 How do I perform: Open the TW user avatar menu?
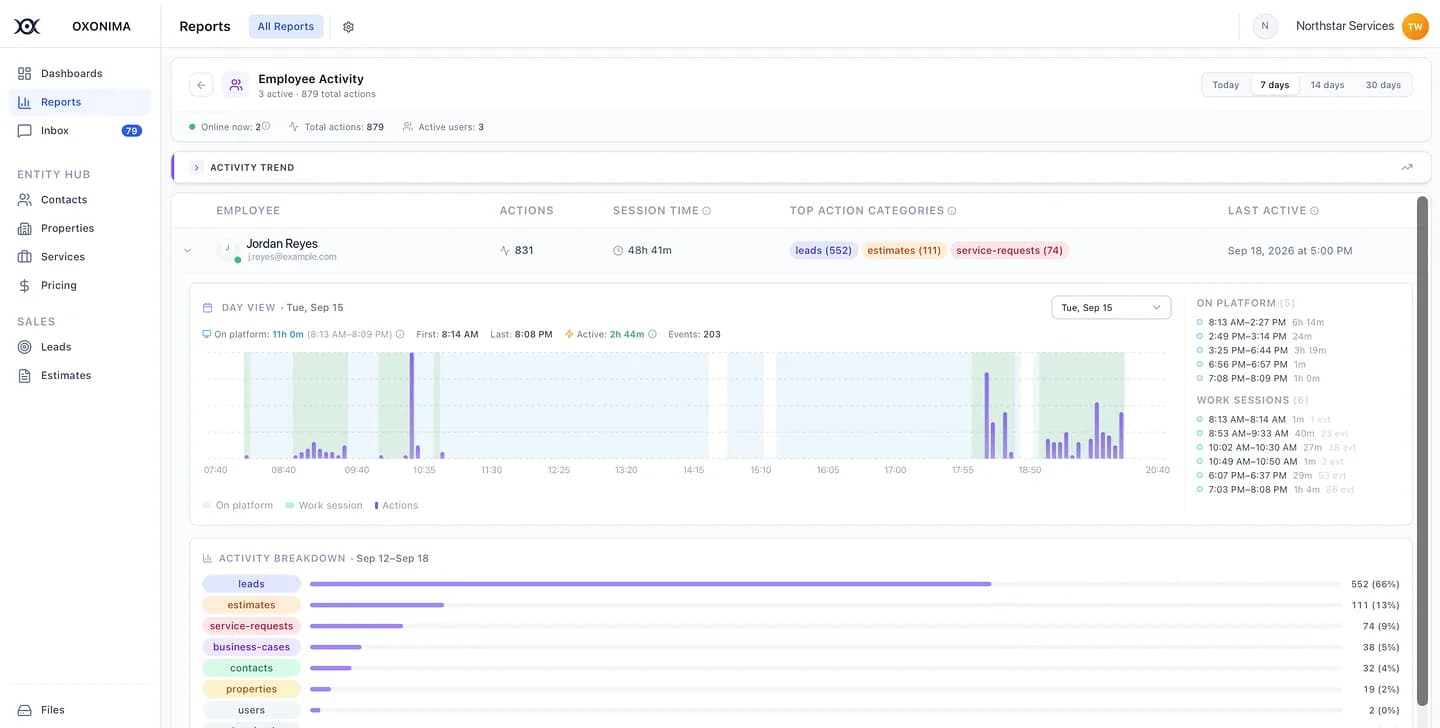coord(1415,27)
